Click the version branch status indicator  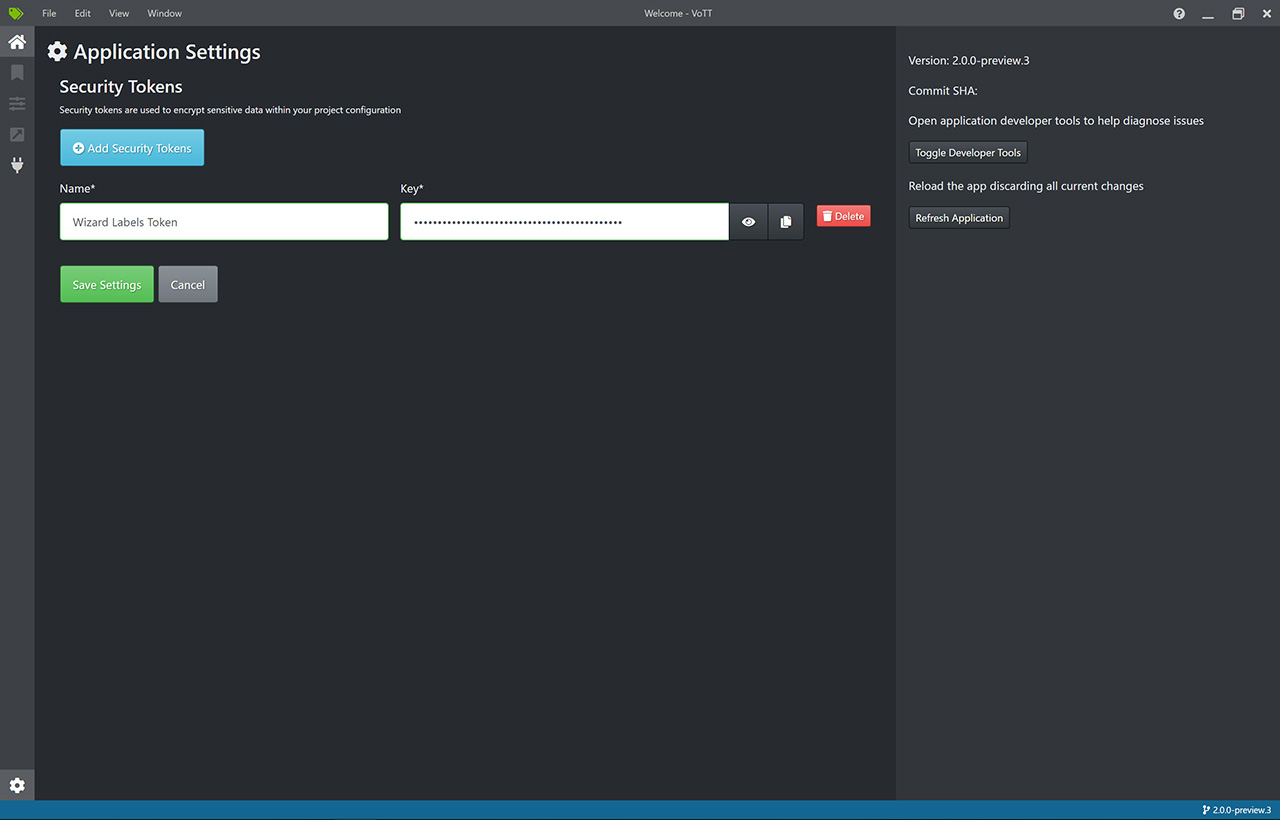(x=1236, y=810)
